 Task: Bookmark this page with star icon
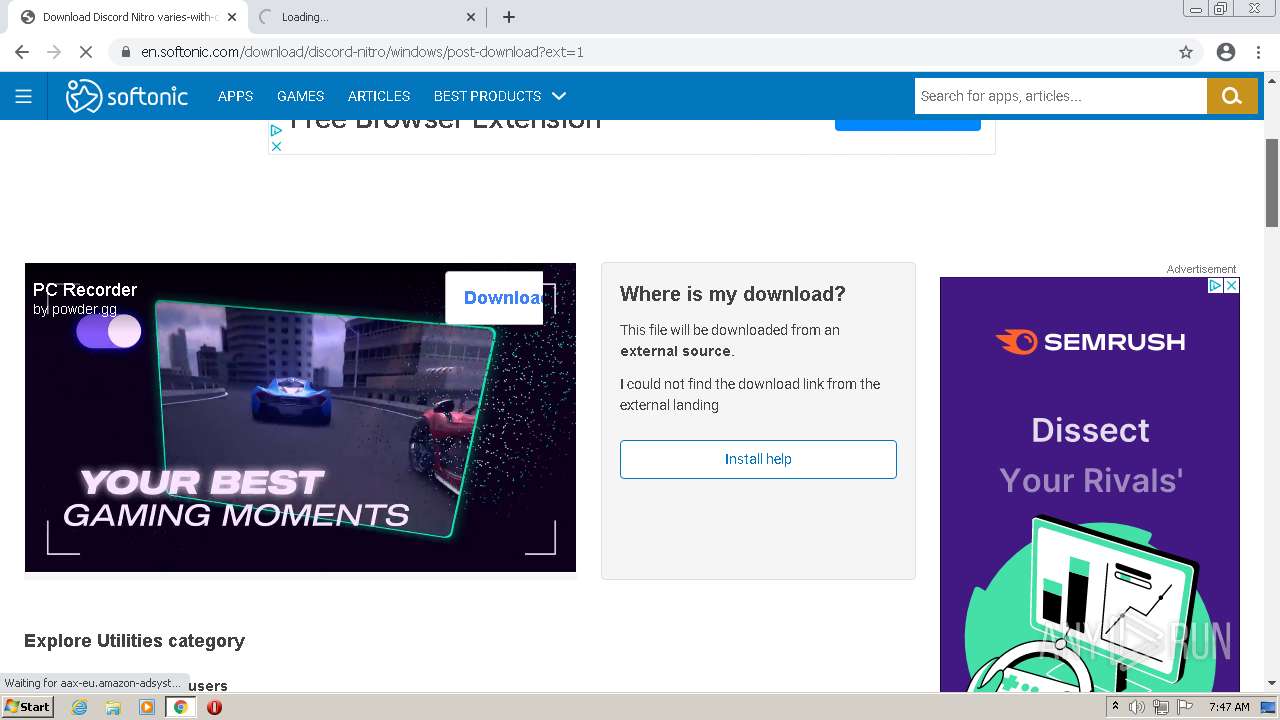tap(1186, 52)
